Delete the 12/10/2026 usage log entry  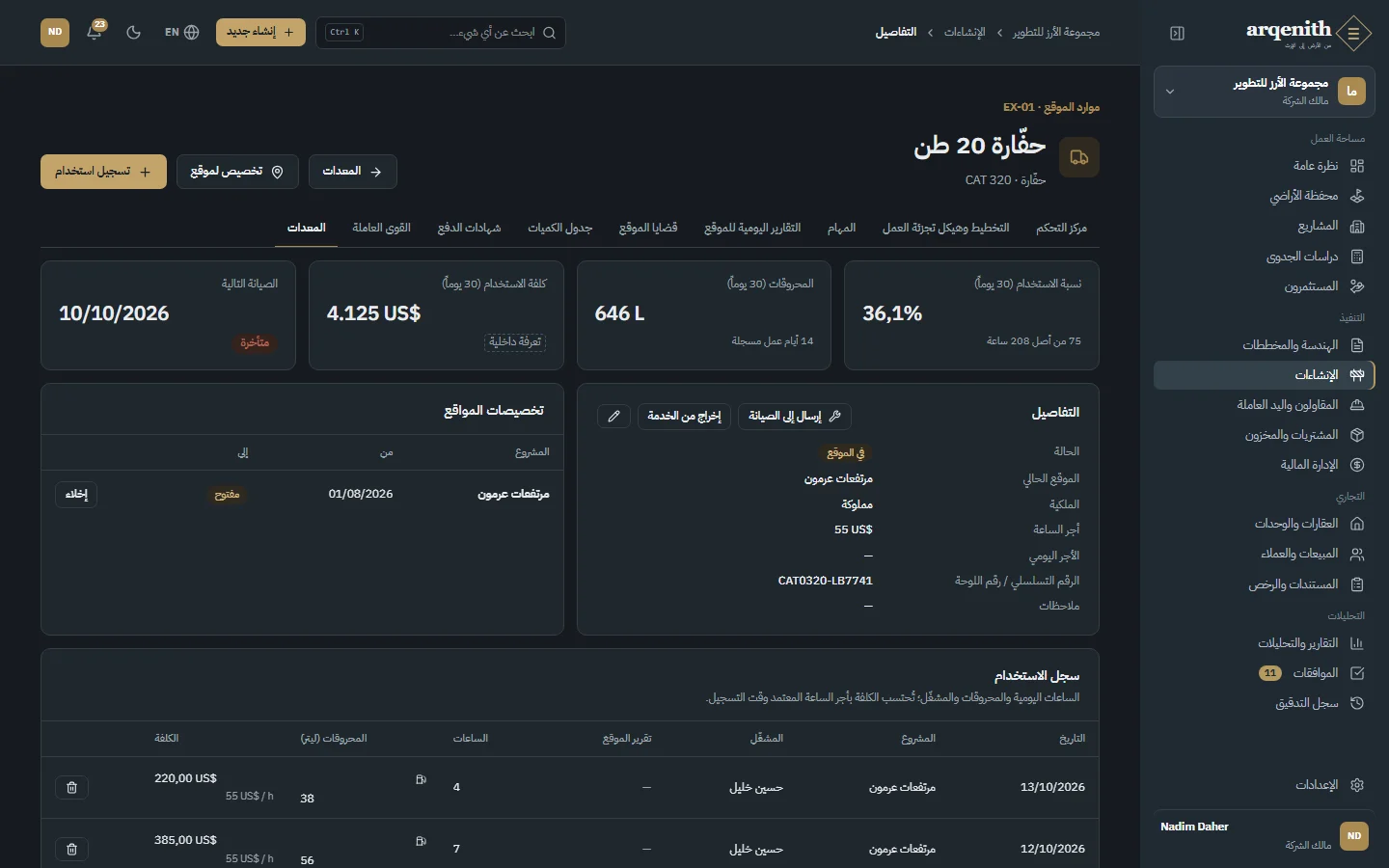point(71,850)
